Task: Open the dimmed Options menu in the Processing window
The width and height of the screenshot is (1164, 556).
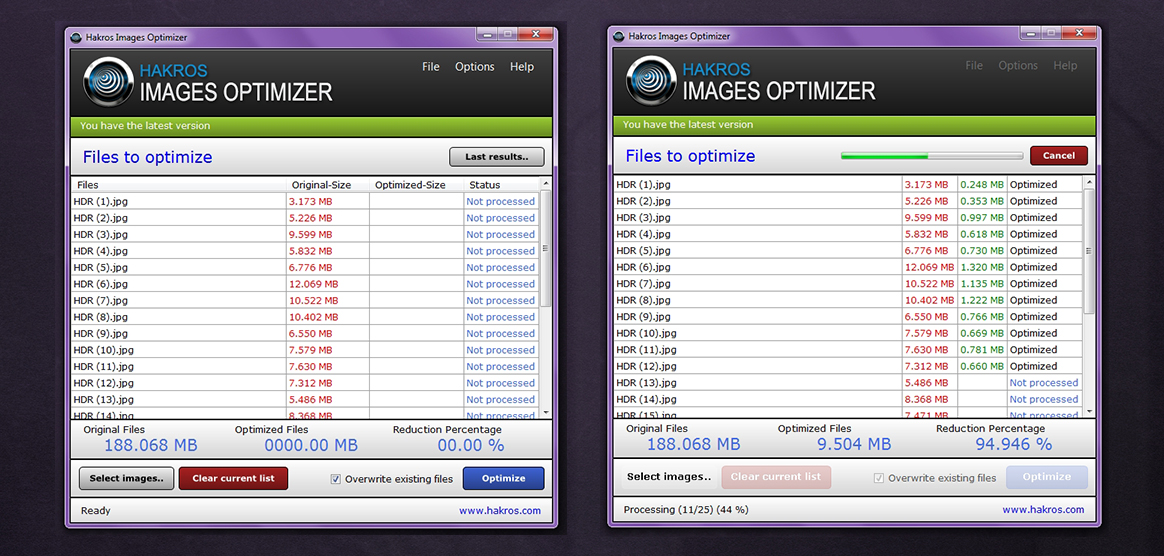Action: [x=1018, y=65]
